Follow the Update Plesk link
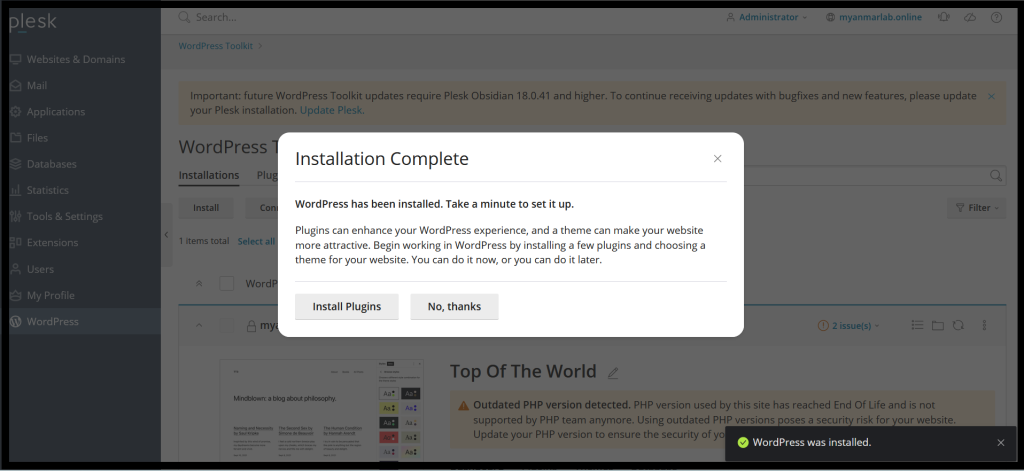Screen dimensions: 1024x471 331,110
